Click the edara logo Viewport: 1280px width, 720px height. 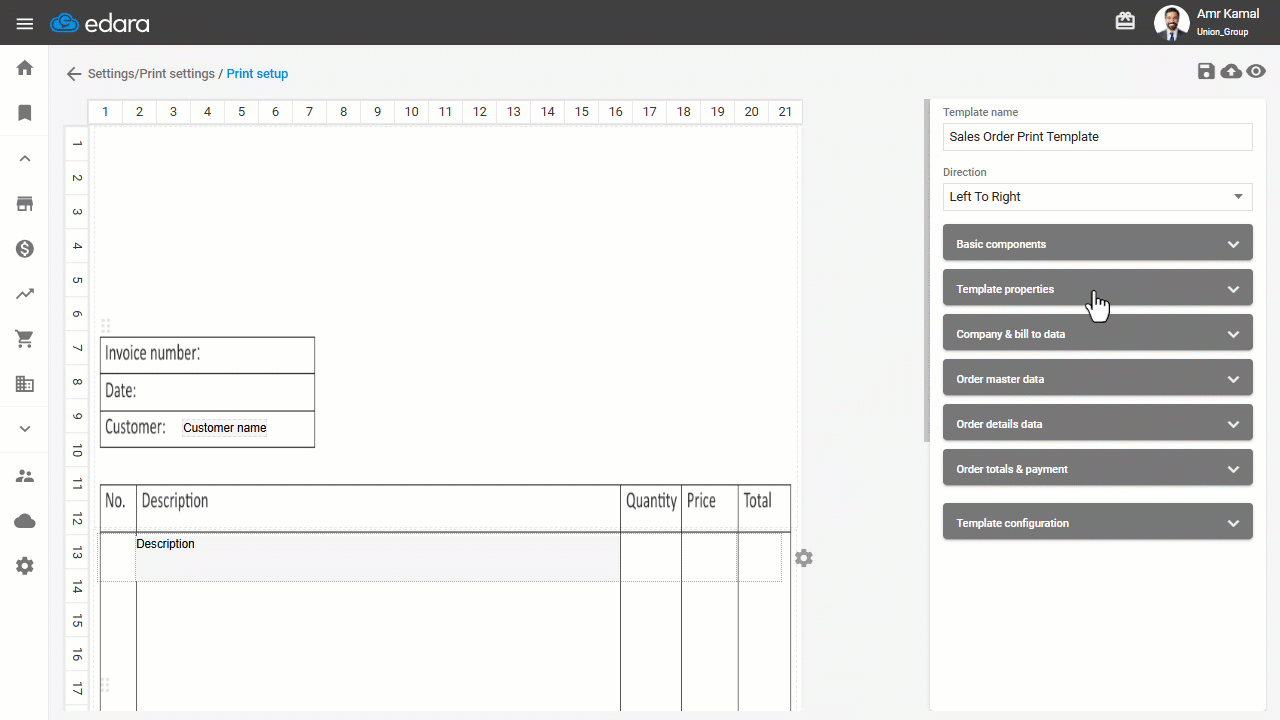99,23
